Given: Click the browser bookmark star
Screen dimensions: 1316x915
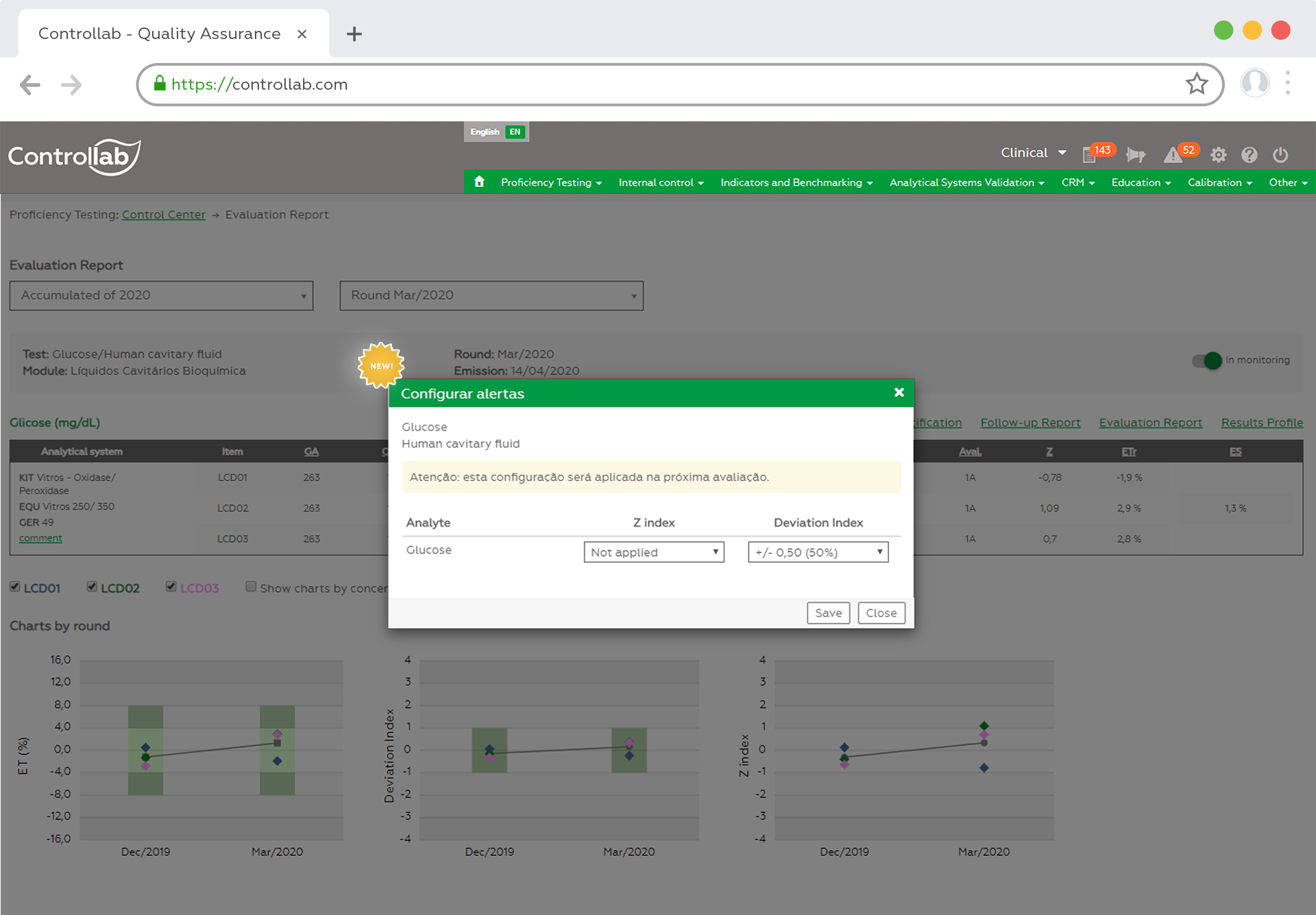Looking at the screenshot, I should pyautogui.click(x=1197, y=84).
